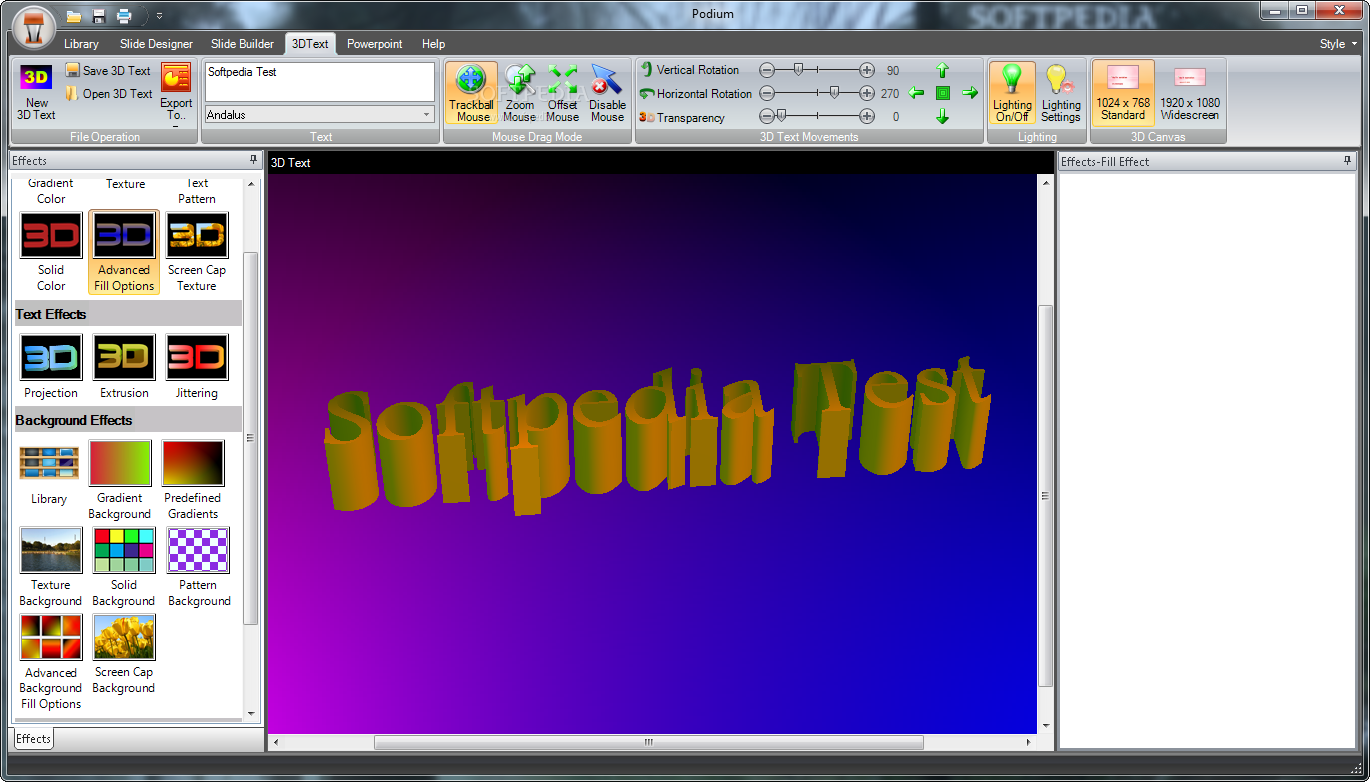Click the green center reset square

click(x=942, y=93)
